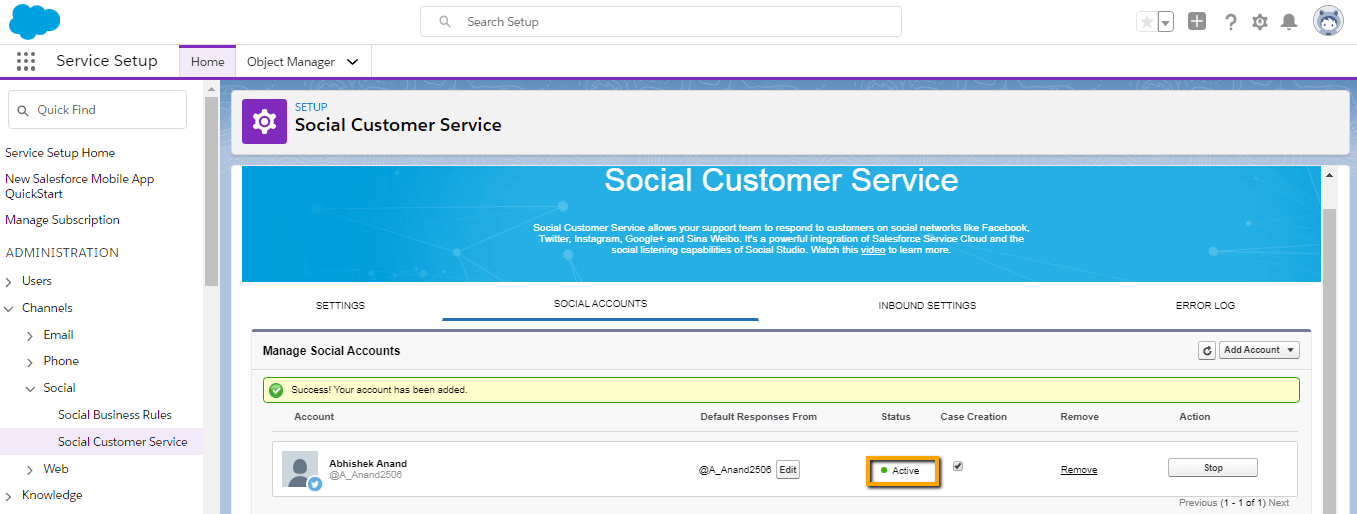Follow the video link in the banner
1357x514 pixels.
(x=873, y=250)
